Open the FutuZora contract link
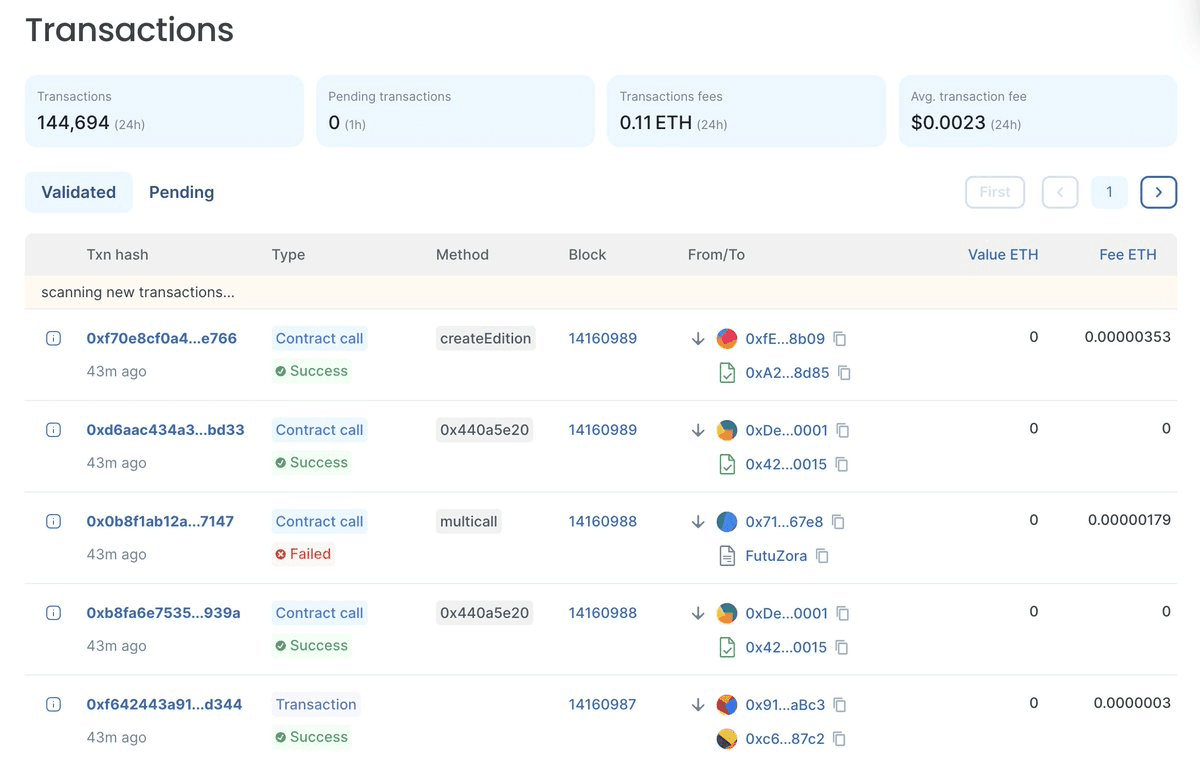1200x765 pixels. point(776,556)
